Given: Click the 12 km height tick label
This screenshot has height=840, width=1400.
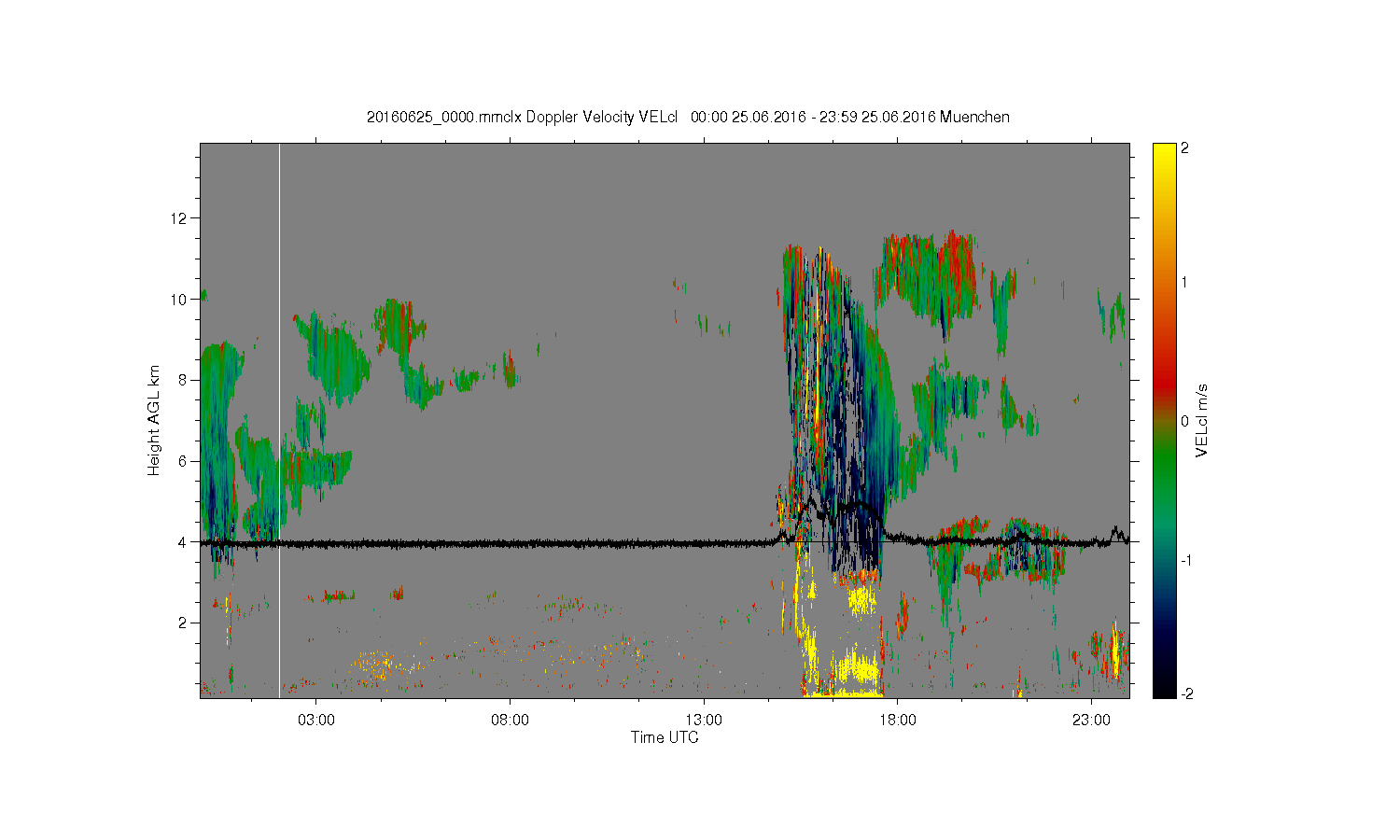Looking at the screenshot, I should click(179, 218).
